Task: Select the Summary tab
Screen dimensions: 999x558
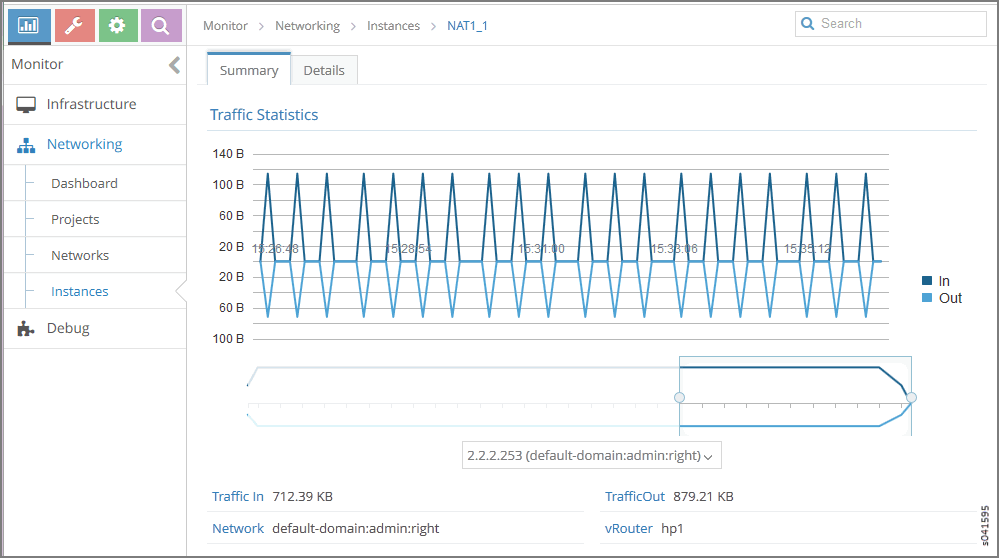Action: (249, 70)
